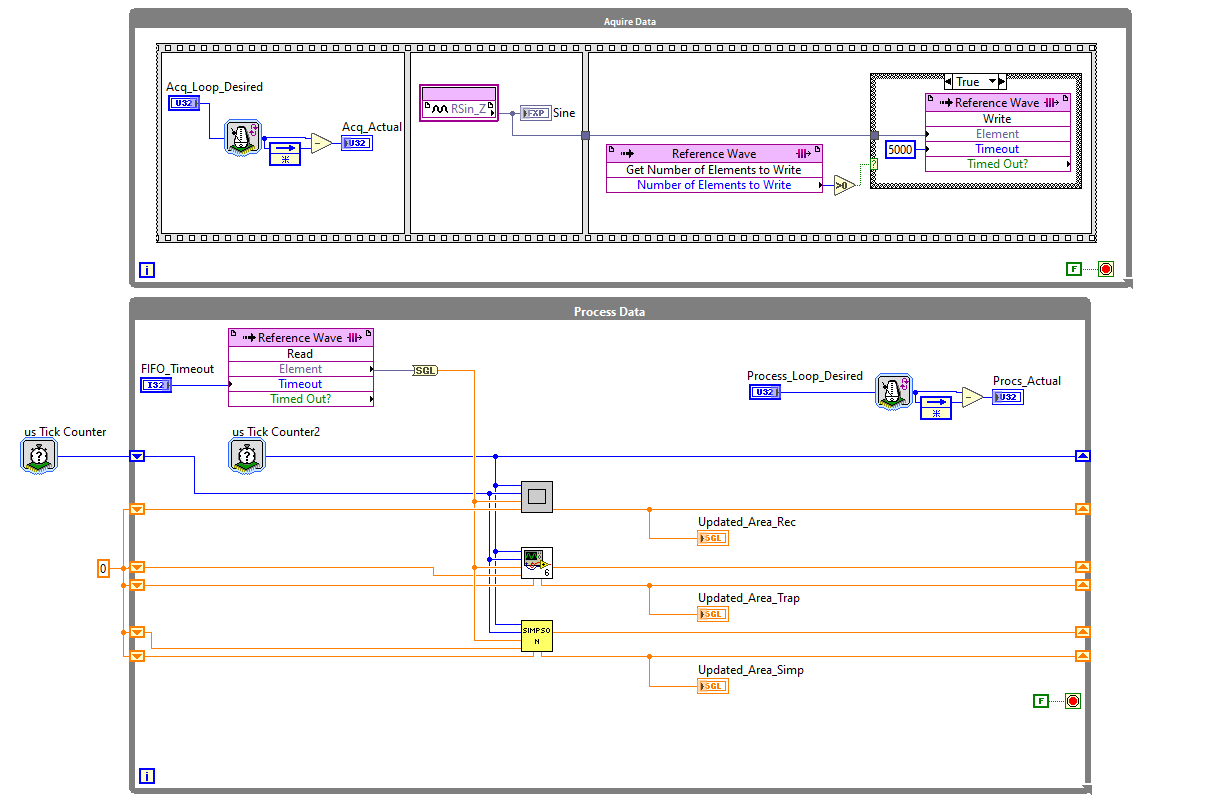
Task: Select Timed Out? output of Read FIFO node
Action: 301,399
